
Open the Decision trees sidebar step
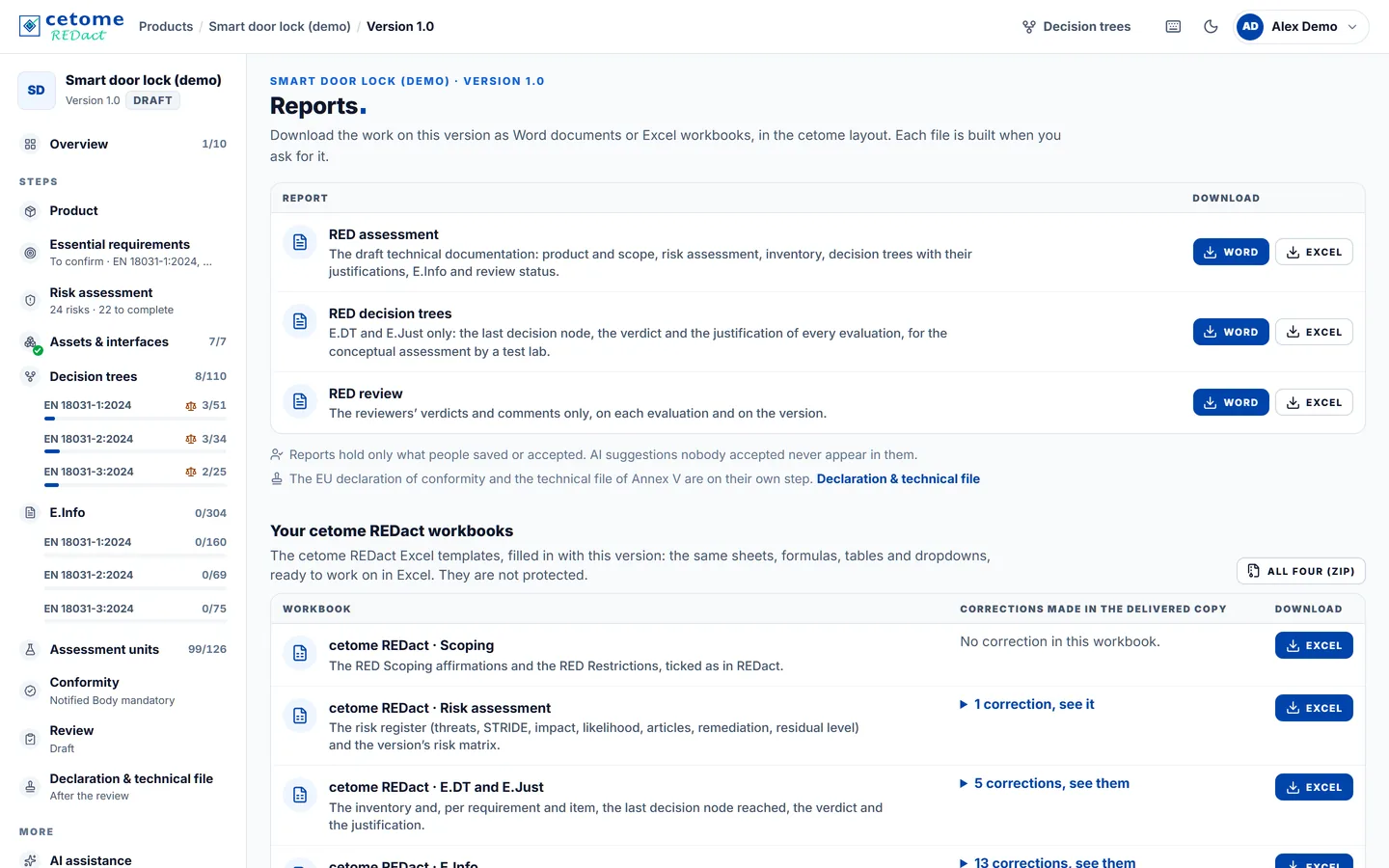click(x=123, y=377)
